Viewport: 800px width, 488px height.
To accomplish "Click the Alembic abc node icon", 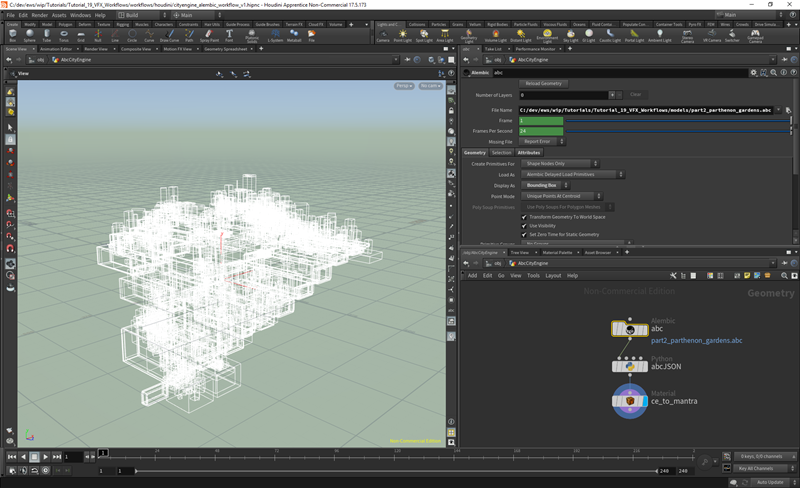I will (630, 329).
